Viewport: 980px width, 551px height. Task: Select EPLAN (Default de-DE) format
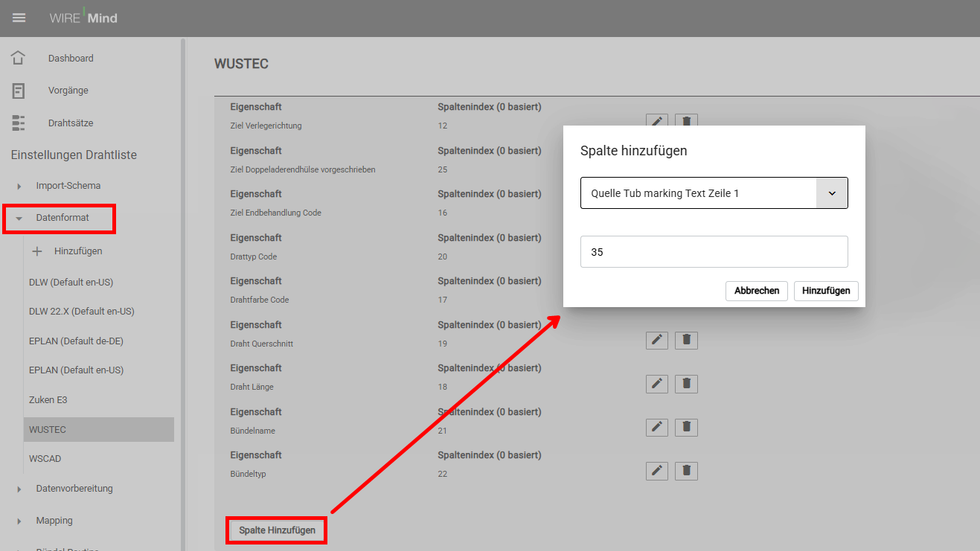coord(76,341)
